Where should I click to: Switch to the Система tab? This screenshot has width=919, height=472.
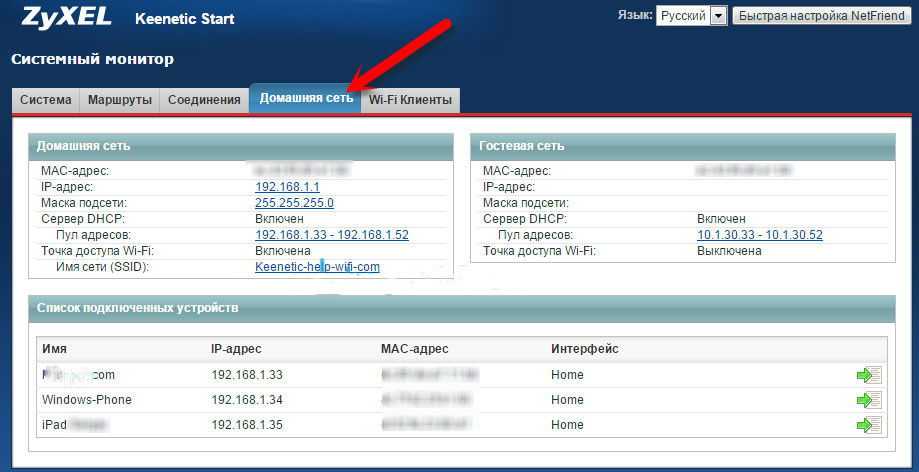pos(46,100)
